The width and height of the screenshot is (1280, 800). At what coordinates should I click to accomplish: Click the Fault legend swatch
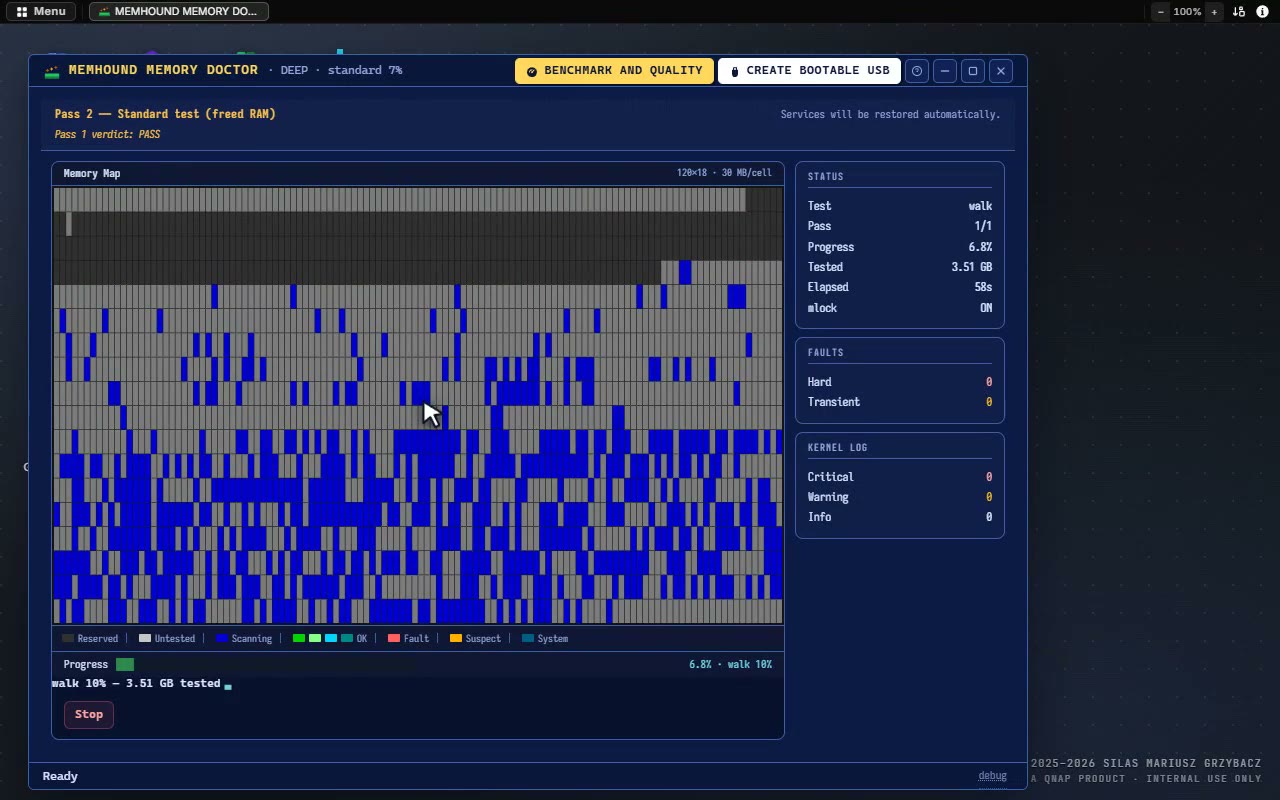[x=394, y=638]
